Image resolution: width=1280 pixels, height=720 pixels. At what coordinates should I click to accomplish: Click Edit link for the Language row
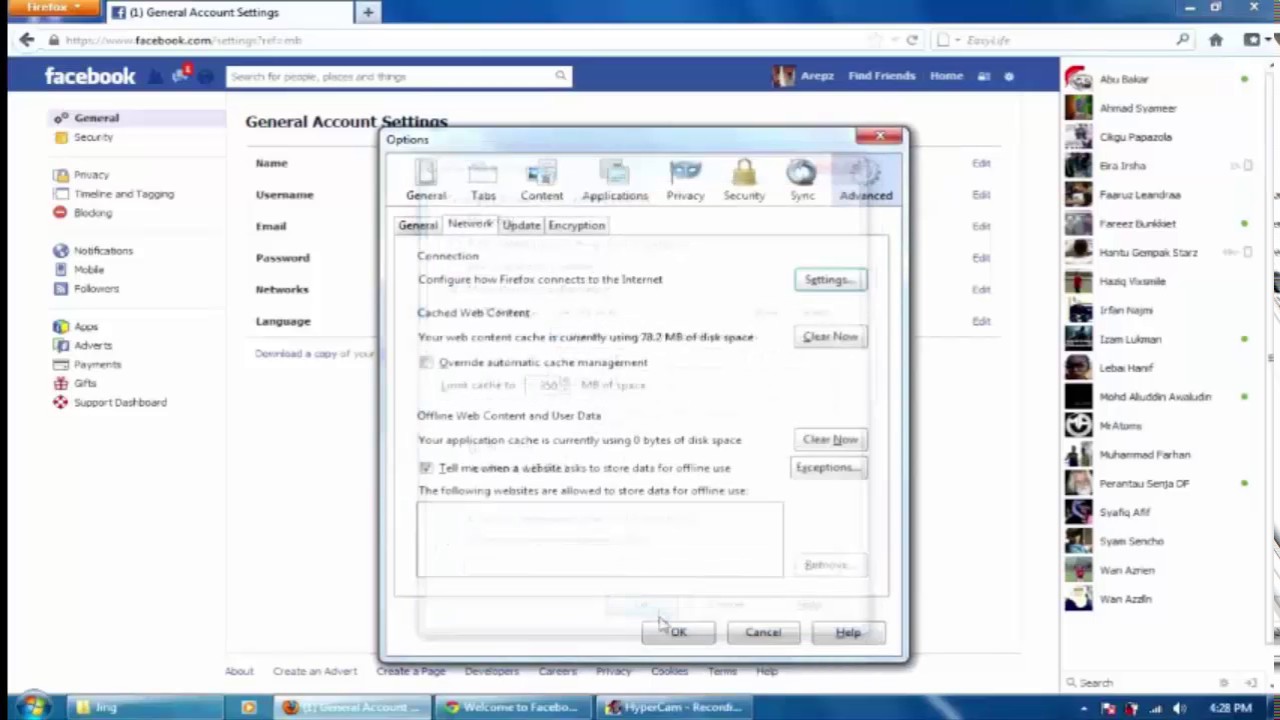pyautogui.click(x=981, y=321)
